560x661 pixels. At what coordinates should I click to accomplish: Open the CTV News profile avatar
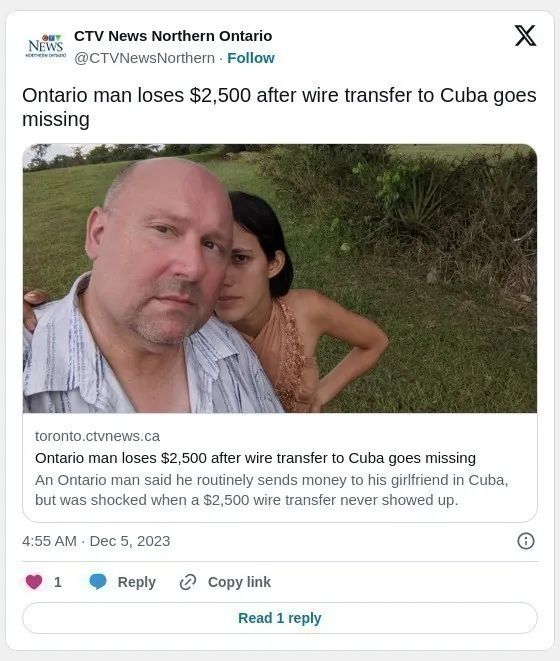coord(46,46)
